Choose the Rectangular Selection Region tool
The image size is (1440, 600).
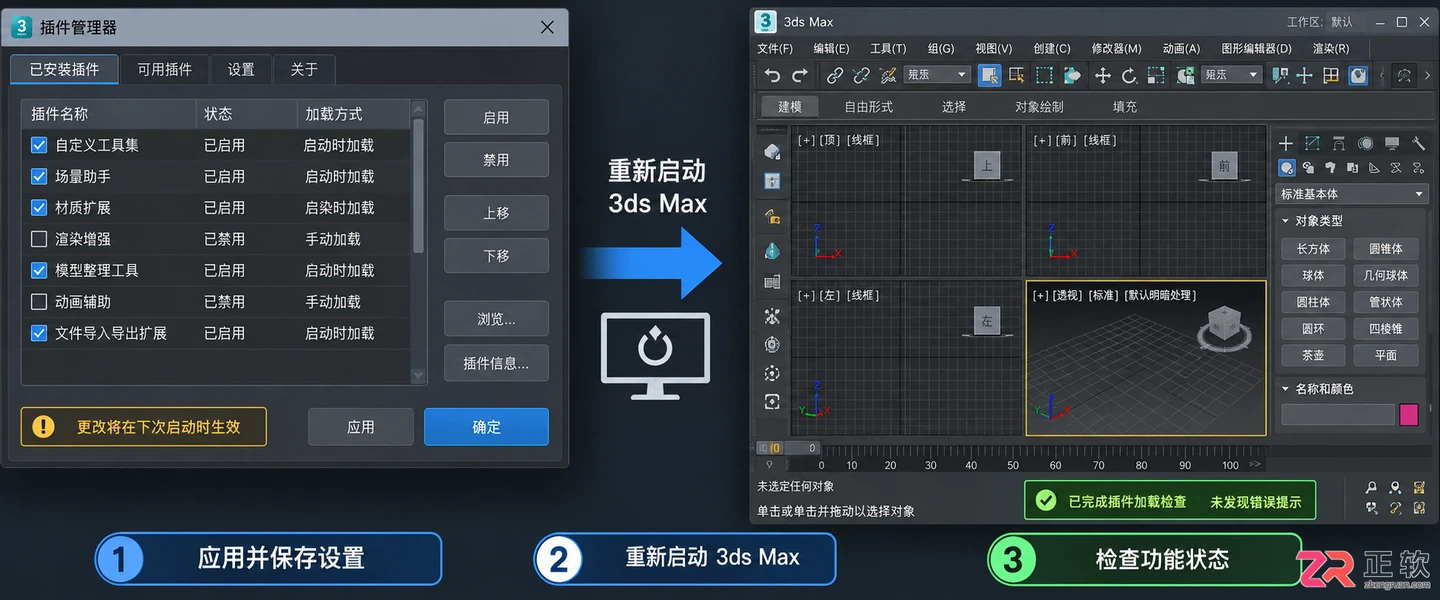point(1044,75)
